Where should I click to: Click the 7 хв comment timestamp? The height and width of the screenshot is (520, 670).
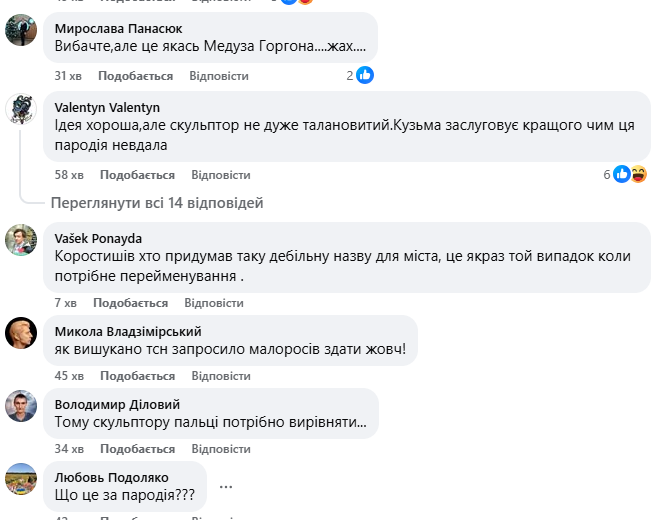coord(65,303)
